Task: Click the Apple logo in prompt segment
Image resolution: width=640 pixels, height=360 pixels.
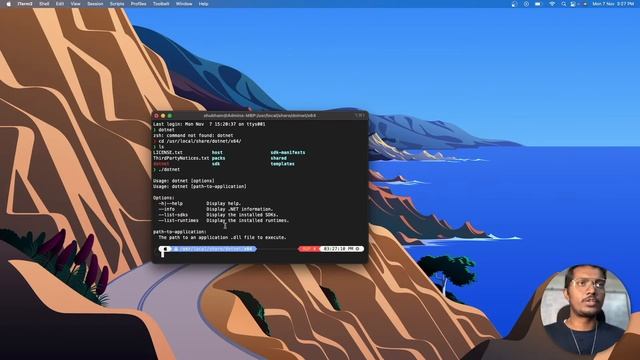Action: click(165, 249)
